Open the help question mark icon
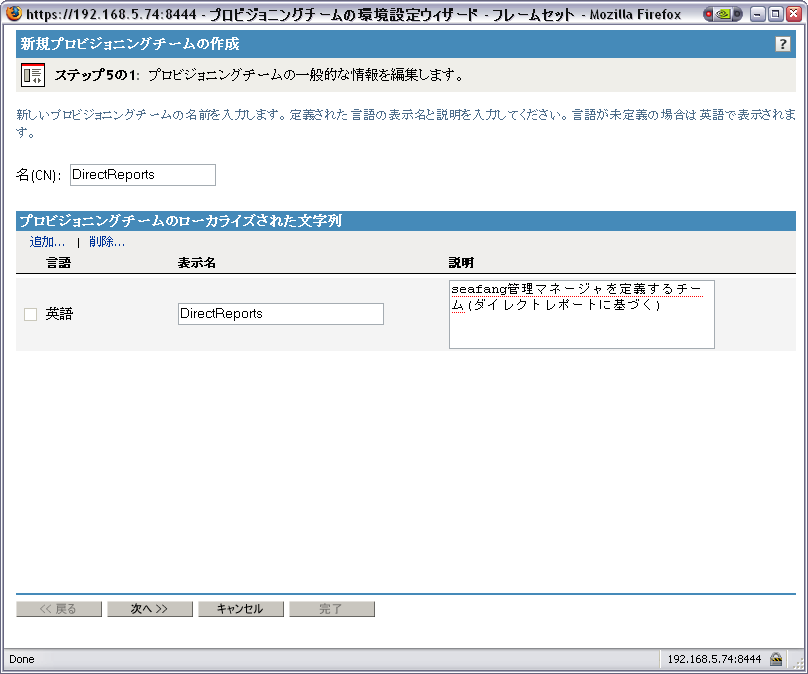 (x=782, y=44)
